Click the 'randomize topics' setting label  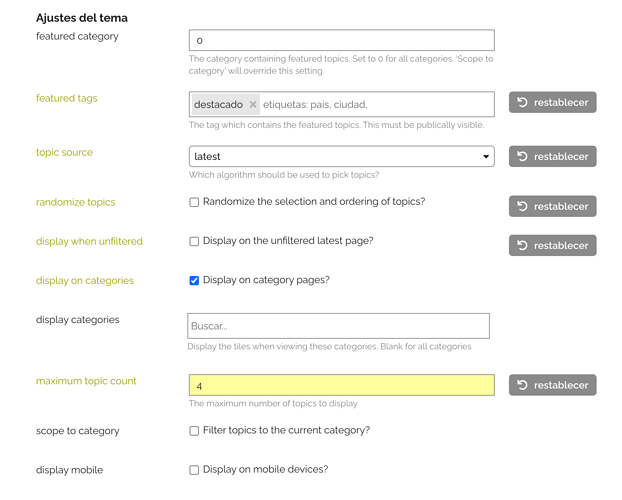tap(75, 202)
